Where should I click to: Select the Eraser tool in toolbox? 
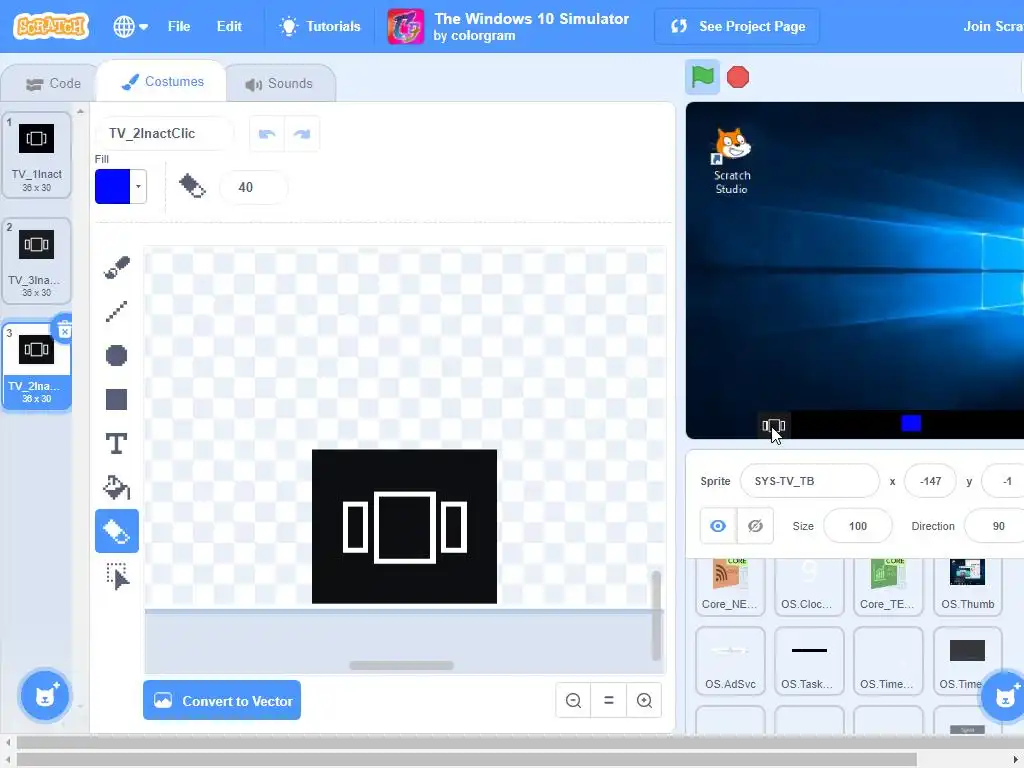(117, 531)
